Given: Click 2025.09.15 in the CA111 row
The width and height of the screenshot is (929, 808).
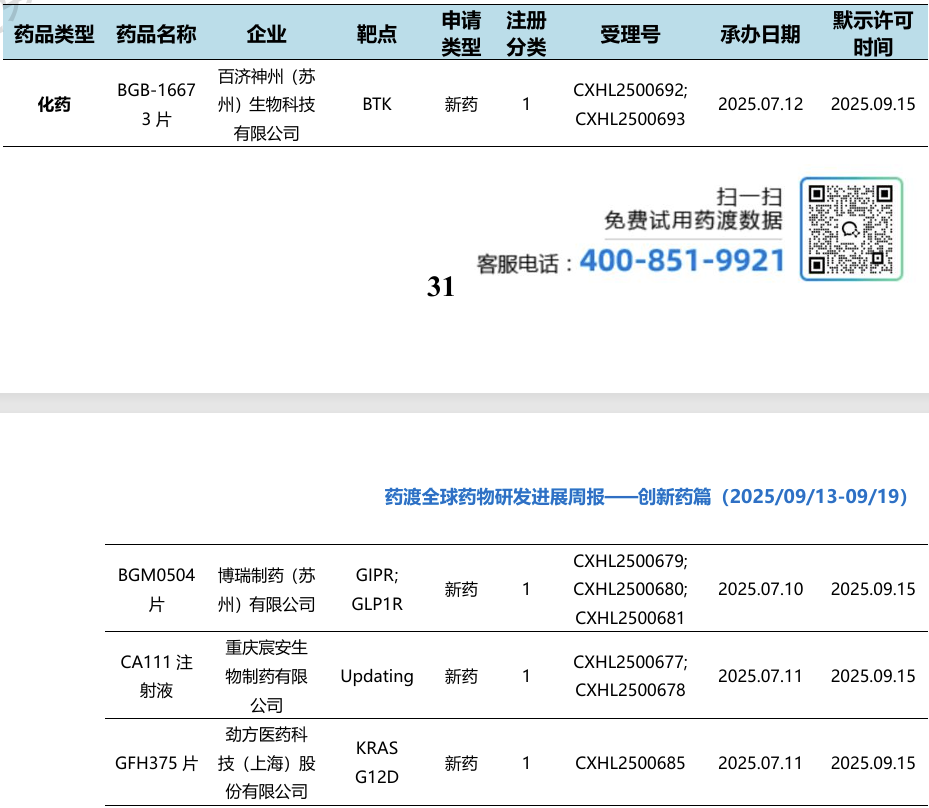Looking at the screenshot, I should coord(873,676).
